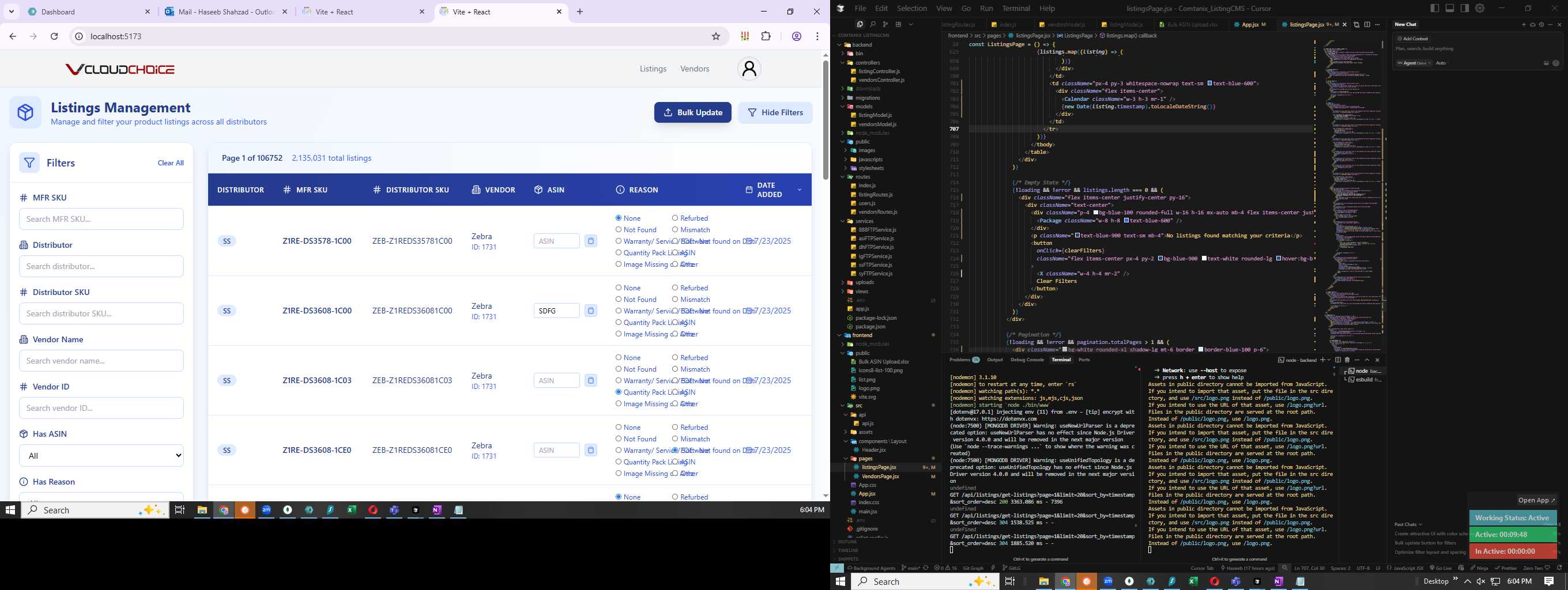Copy ASIN icon for Z1RE-DS3608-1CE0 row
Image resolution: width=1568 pixels, height=590 pixels.
(x=590, y=450)
